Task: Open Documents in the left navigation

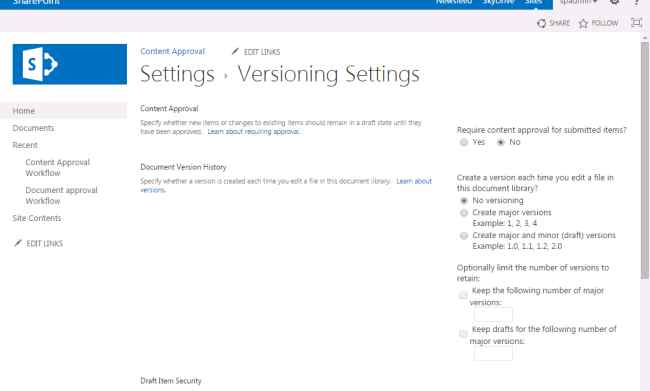Action: point(33,128)
